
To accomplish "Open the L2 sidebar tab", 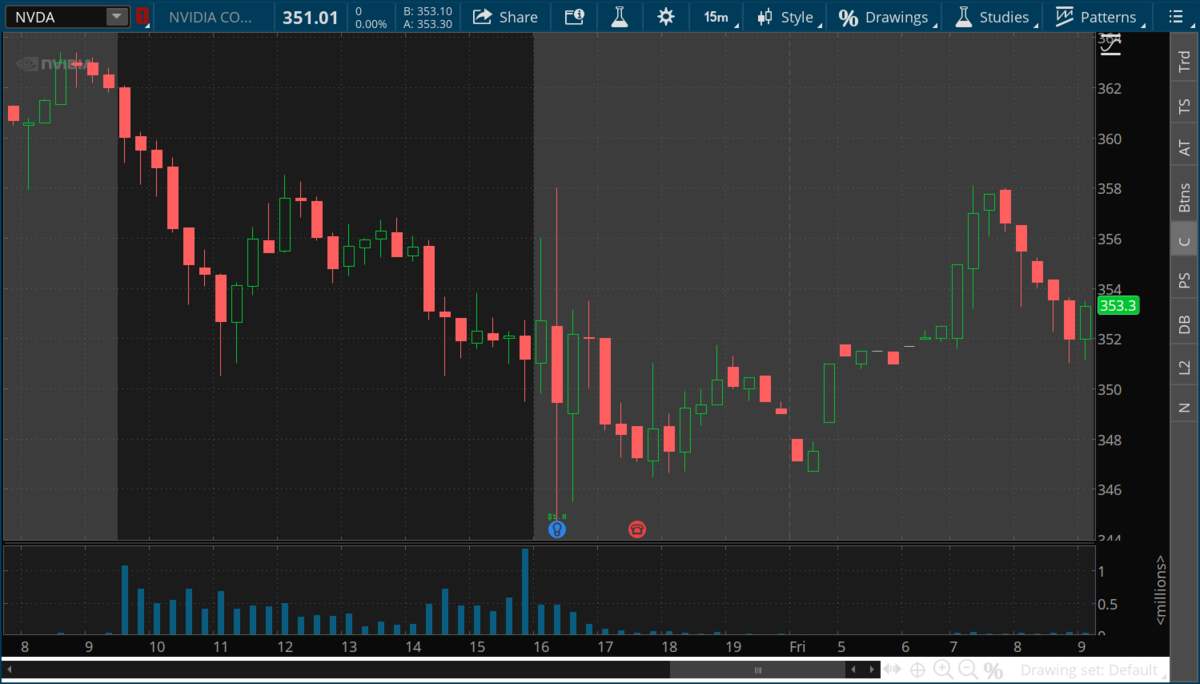I will [1185, 367].
